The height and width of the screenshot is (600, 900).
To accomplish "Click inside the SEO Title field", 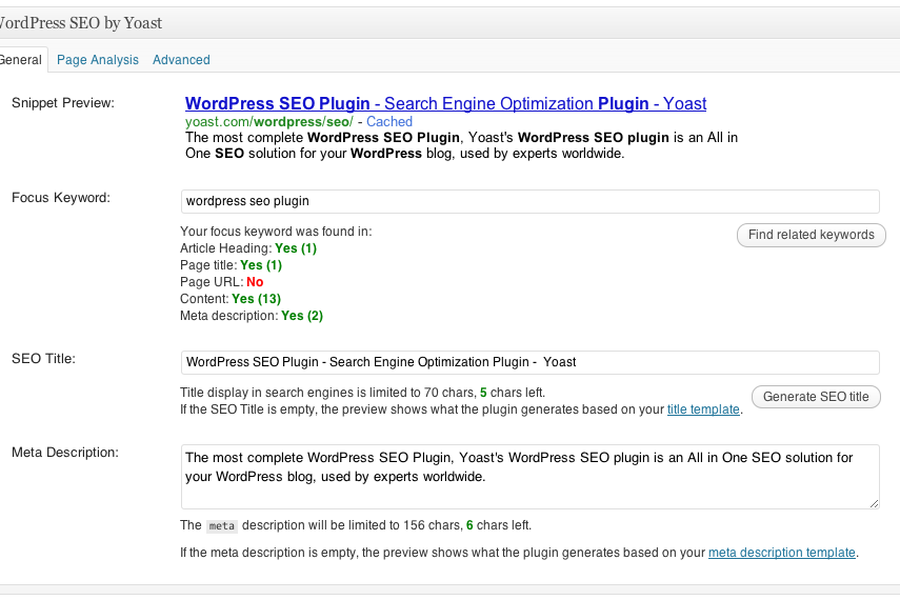I will click(x=530, y=362).
